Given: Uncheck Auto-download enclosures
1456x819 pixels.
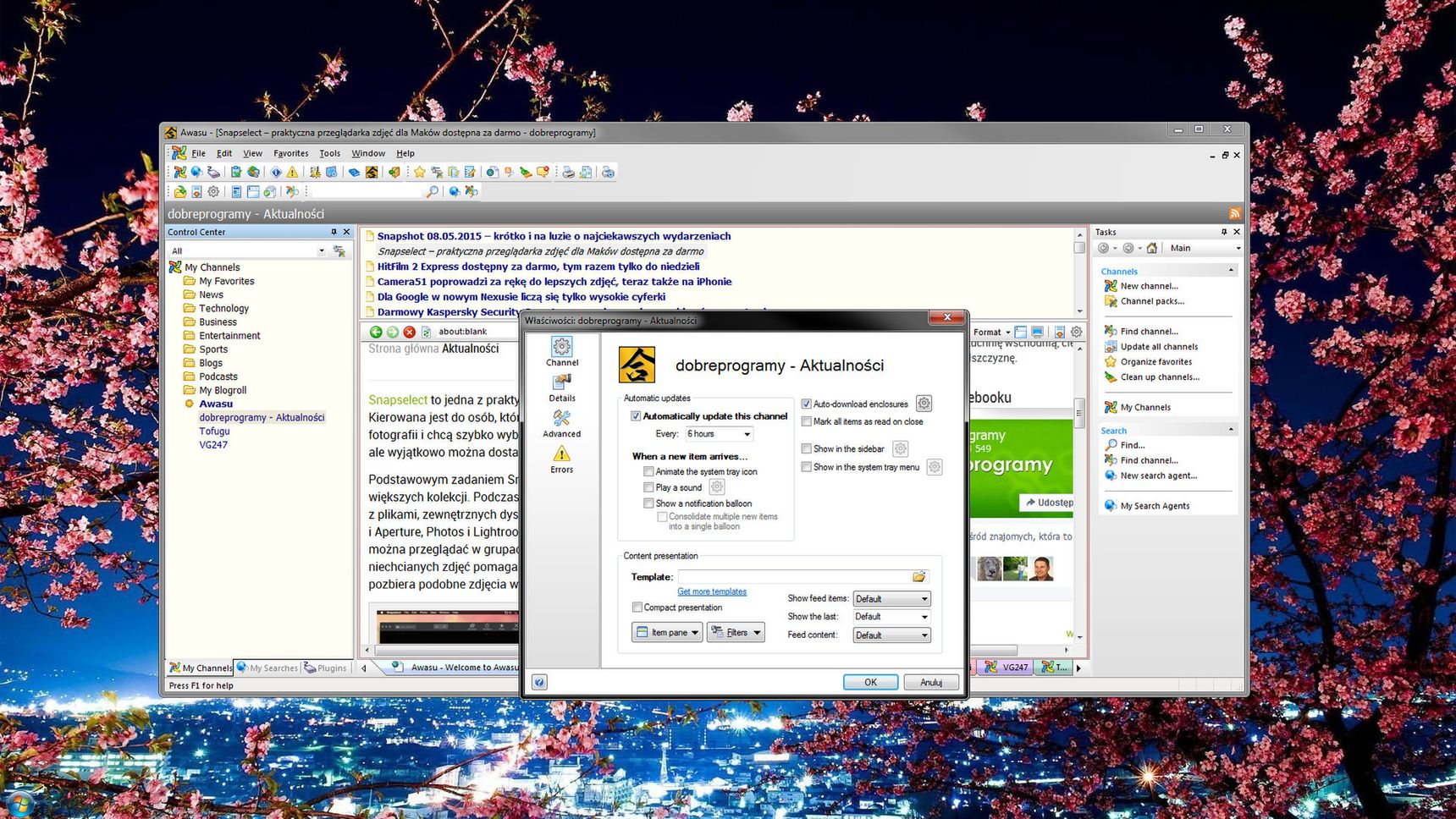Looking at the screenshot, I should pos(807,404).
